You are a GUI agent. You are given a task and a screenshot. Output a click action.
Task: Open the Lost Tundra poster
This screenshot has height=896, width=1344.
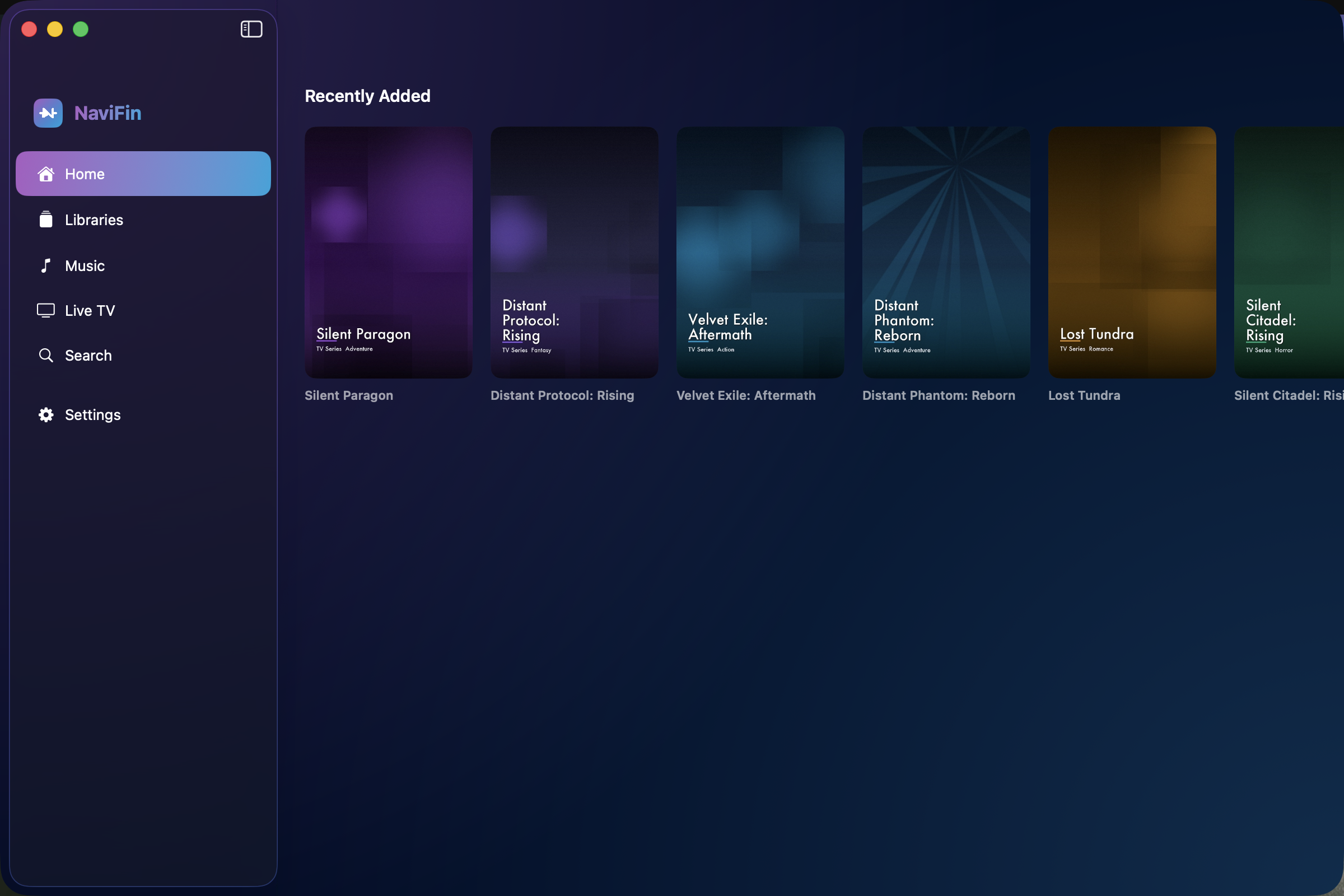tap(1132, 252)
